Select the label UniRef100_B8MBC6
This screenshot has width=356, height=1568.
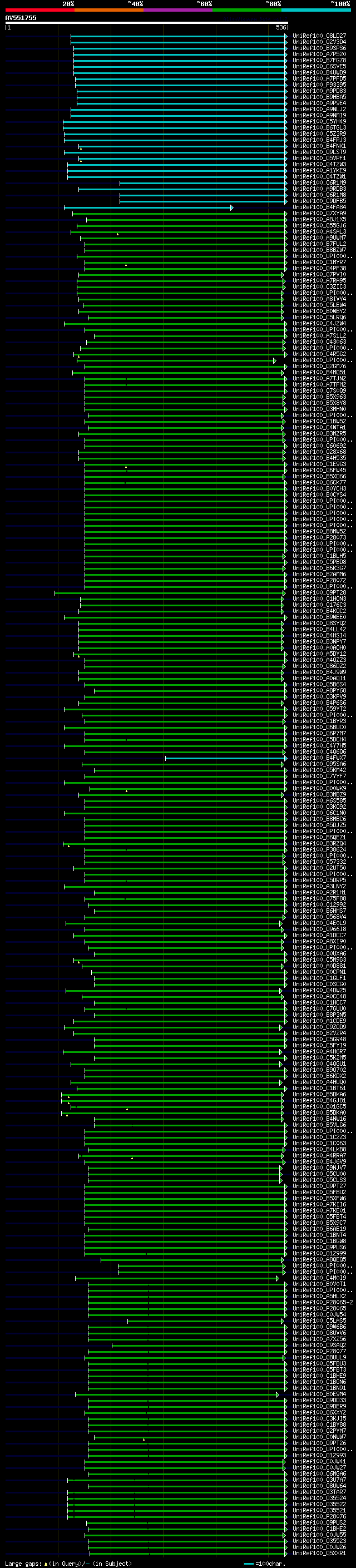[x=319, y=819]
